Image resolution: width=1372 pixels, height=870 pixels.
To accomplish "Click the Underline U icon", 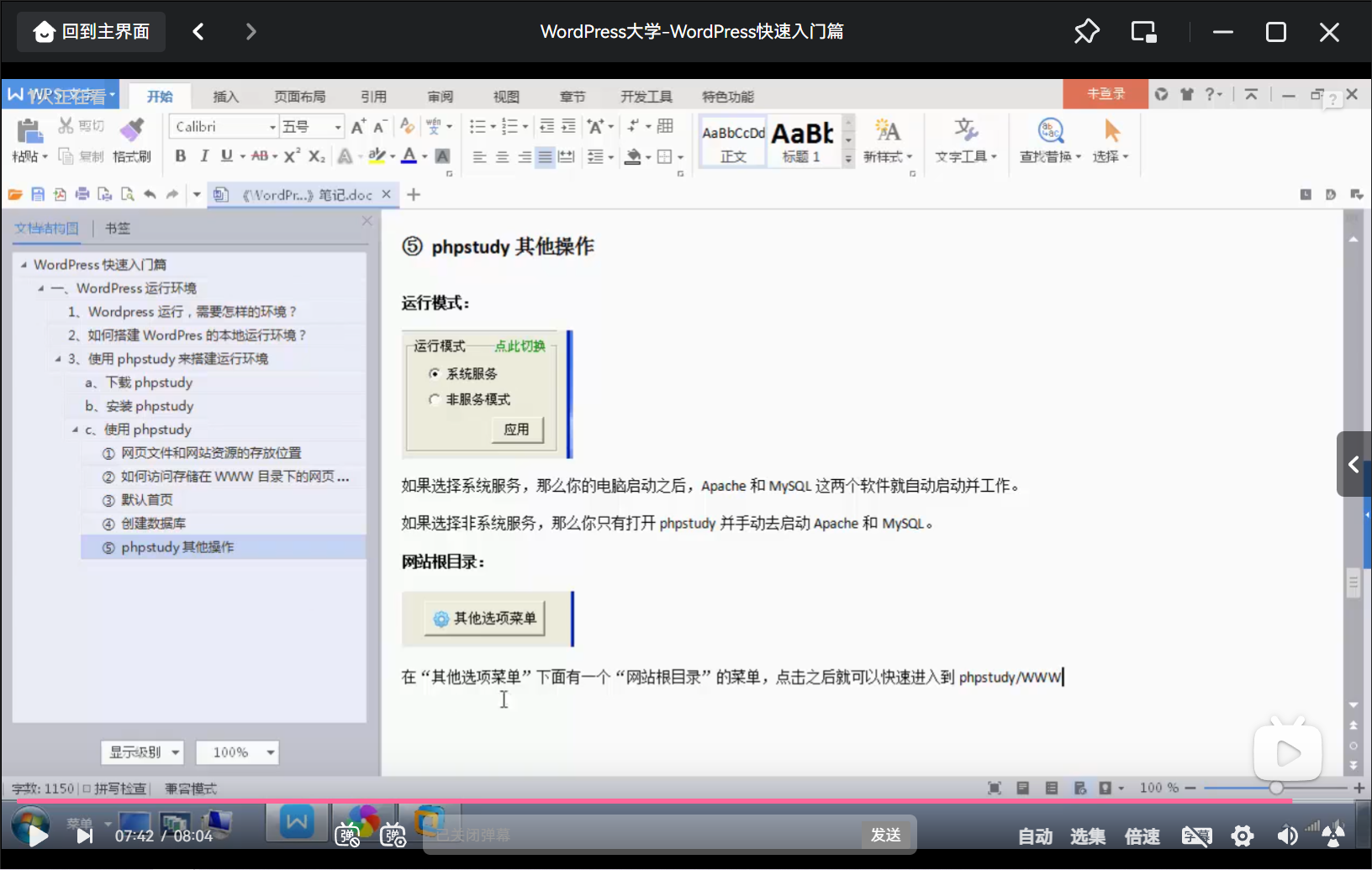I will coord(226,156).
